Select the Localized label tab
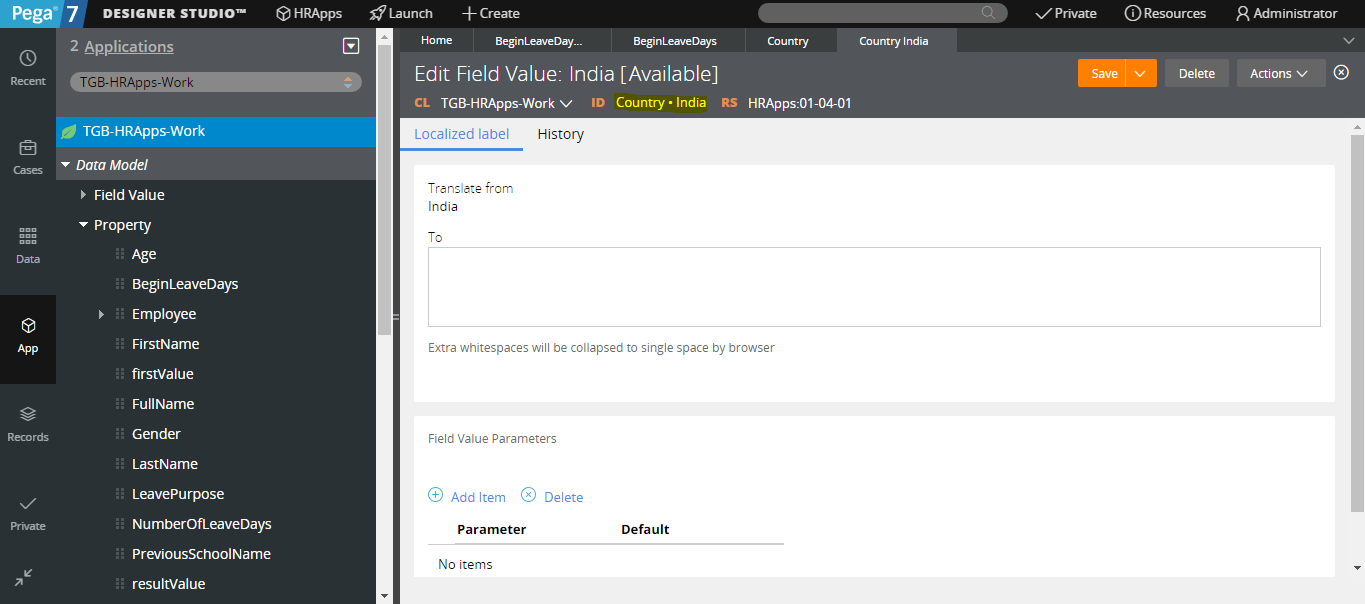This screenshot has height=604, width=1365. pos(461,134)
